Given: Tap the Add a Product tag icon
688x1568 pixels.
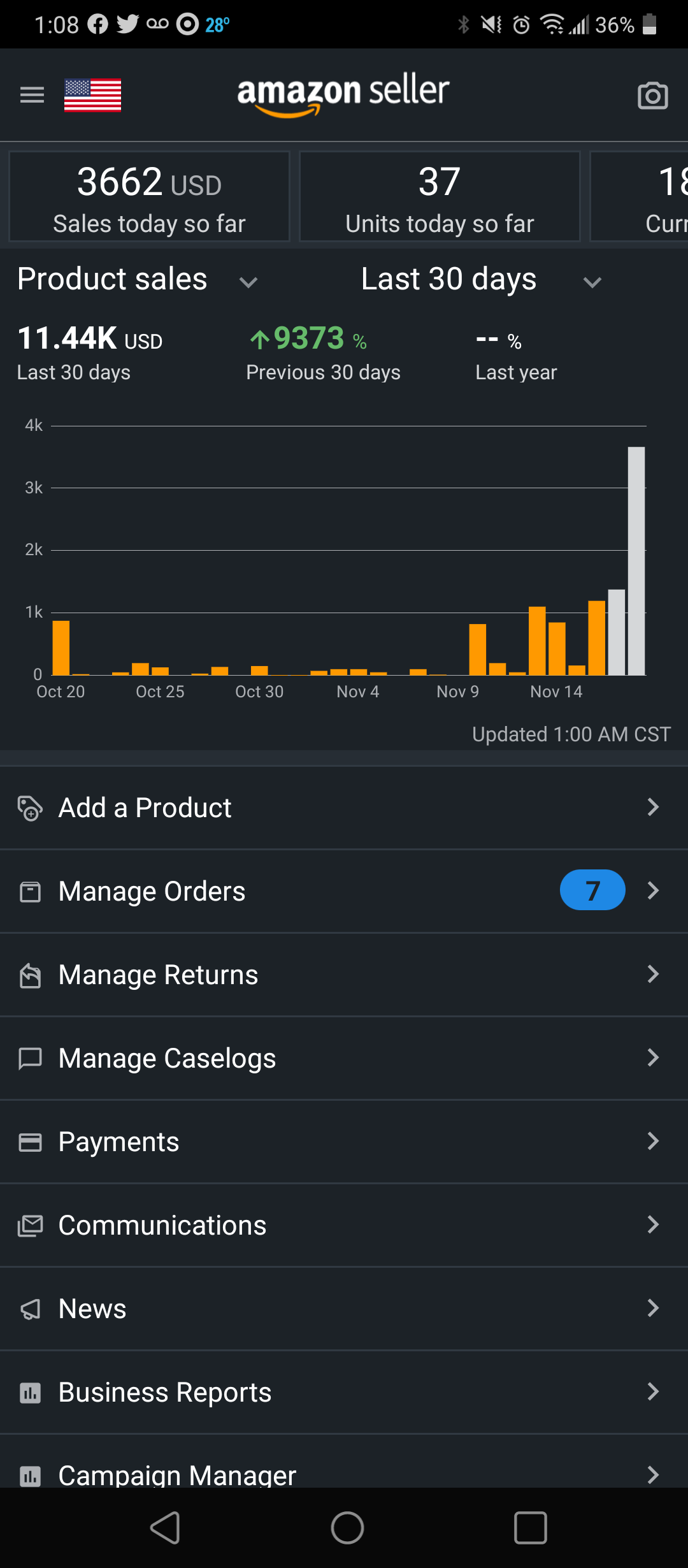Looking at the screenshot, I should click(30, 808).
